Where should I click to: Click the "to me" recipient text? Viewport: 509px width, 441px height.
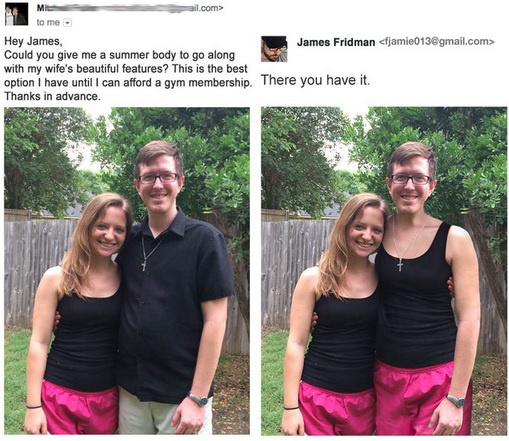click(x=48, y=23)
